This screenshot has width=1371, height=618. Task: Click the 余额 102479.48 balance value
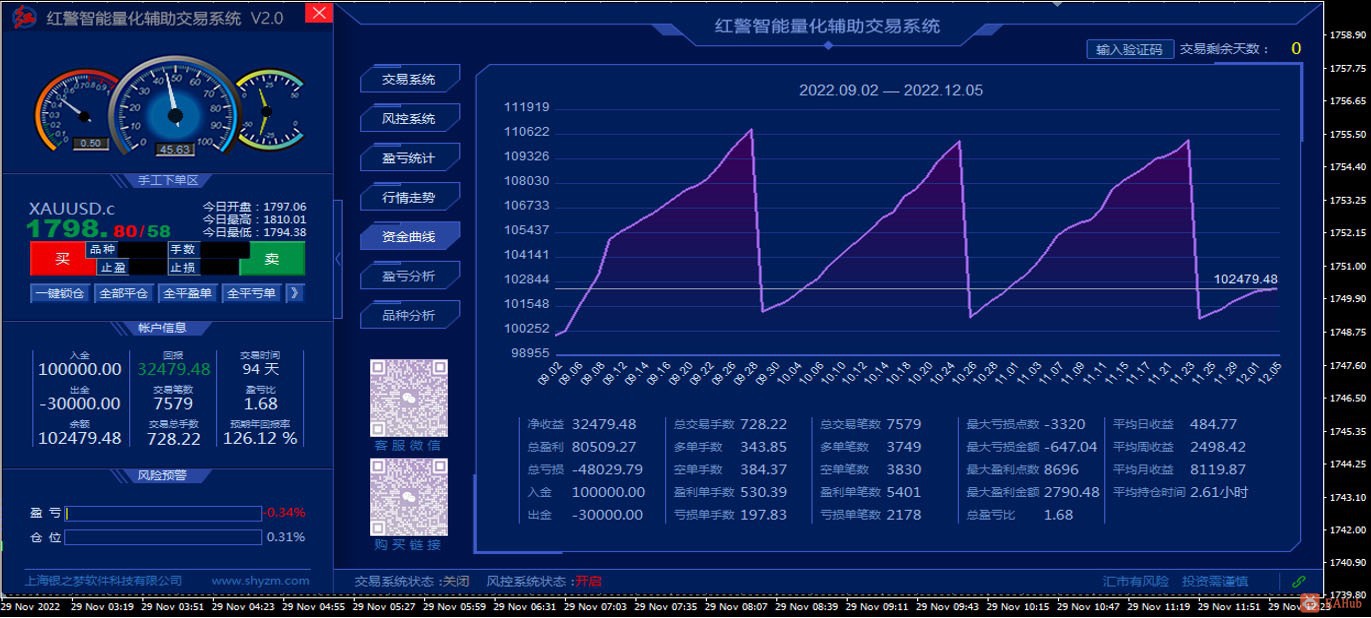[x=80, y=438]
